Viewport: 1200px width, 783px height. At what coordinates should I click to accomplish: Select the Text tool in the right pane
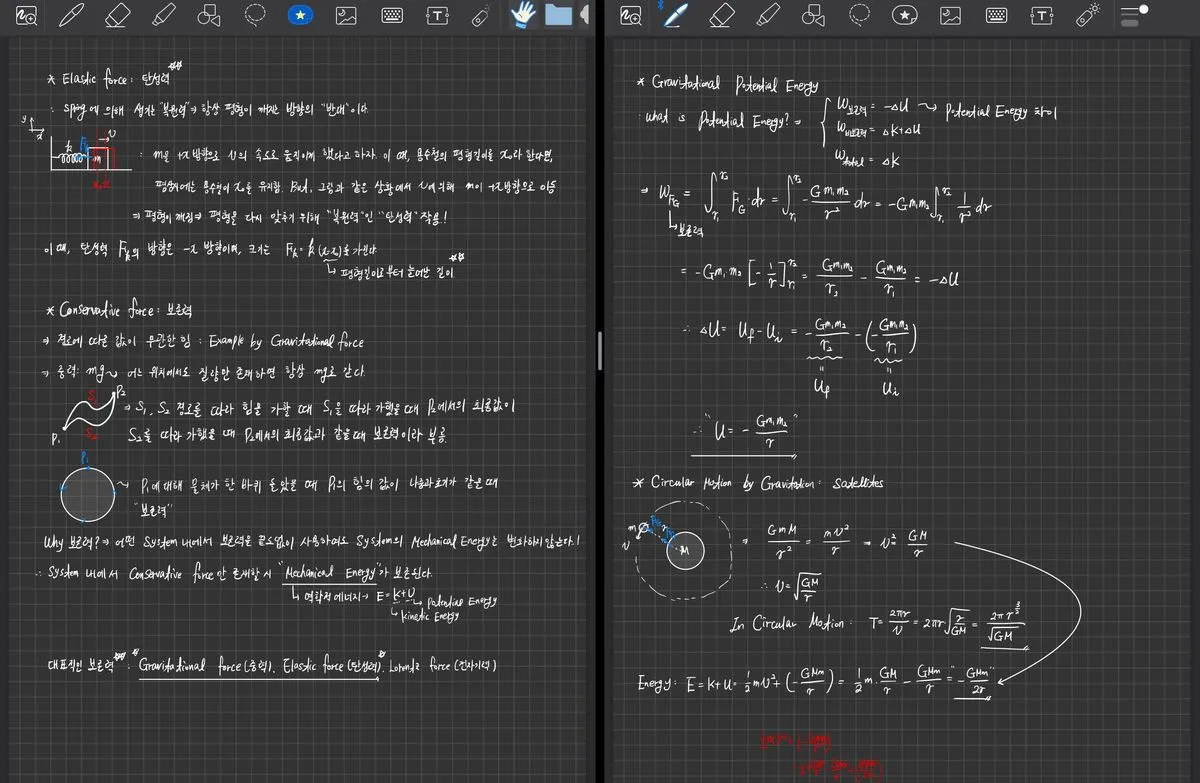click(1042, 16)
